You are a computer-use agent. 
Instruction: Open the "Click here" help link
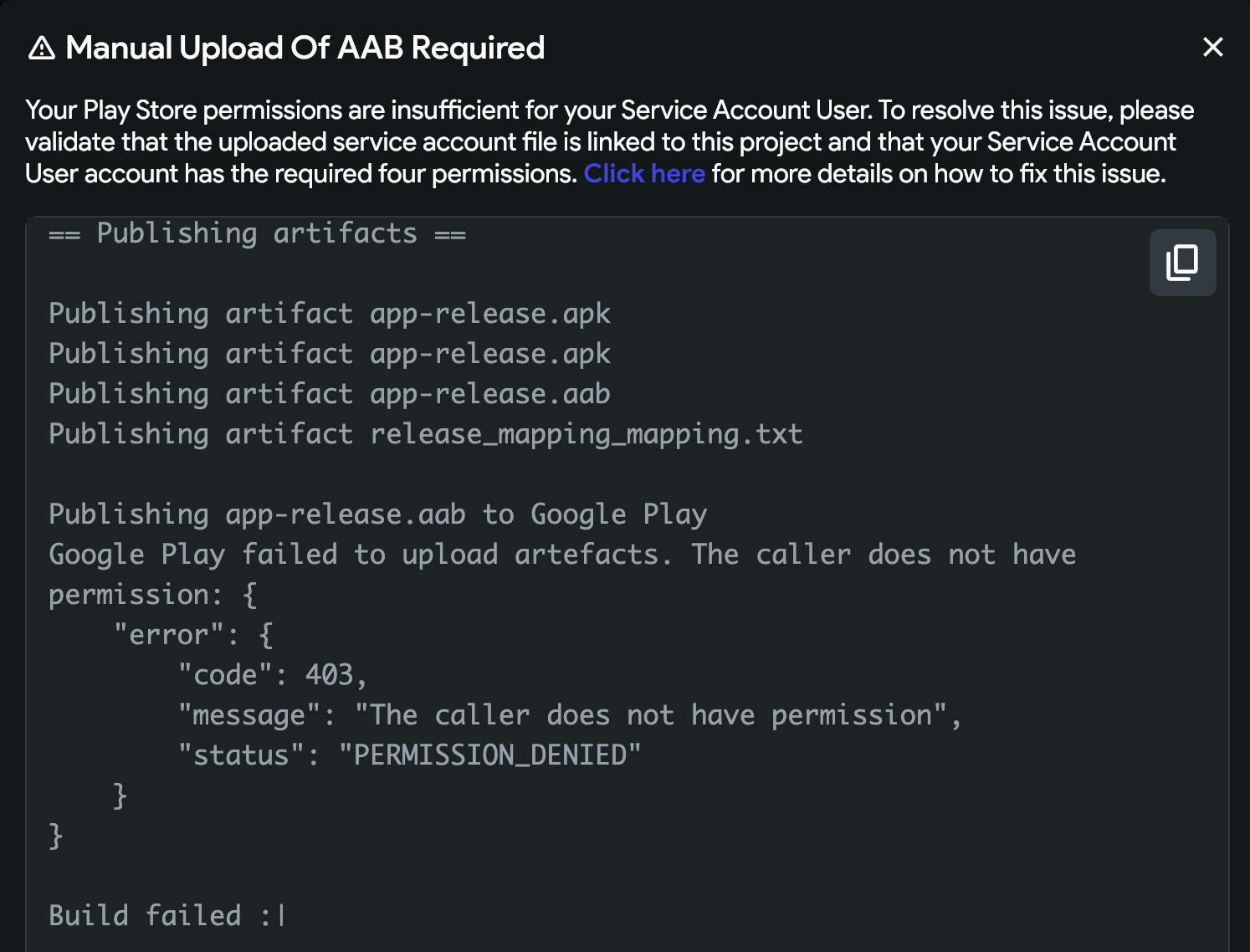[643, 174]
